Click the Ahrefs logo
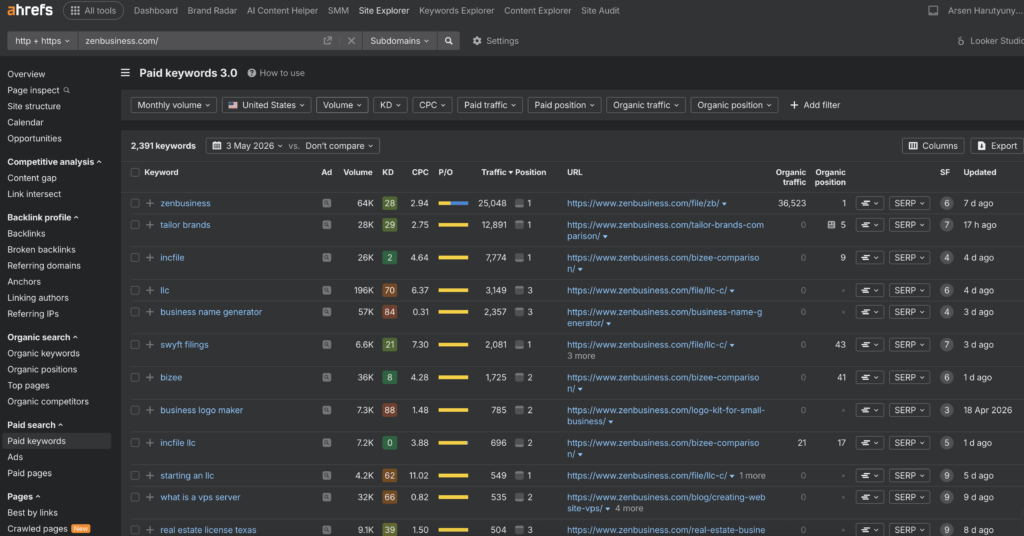1024x536 pixels. (x=30, y=10)
